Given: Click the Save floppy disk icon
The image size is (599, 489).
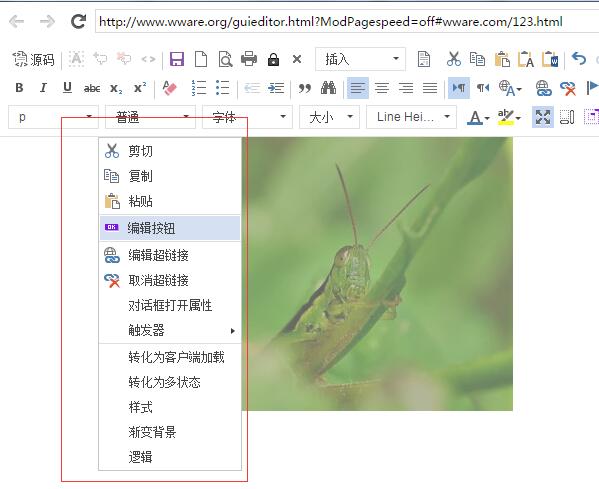Looking at the screenshot, I should pos(176,59).
